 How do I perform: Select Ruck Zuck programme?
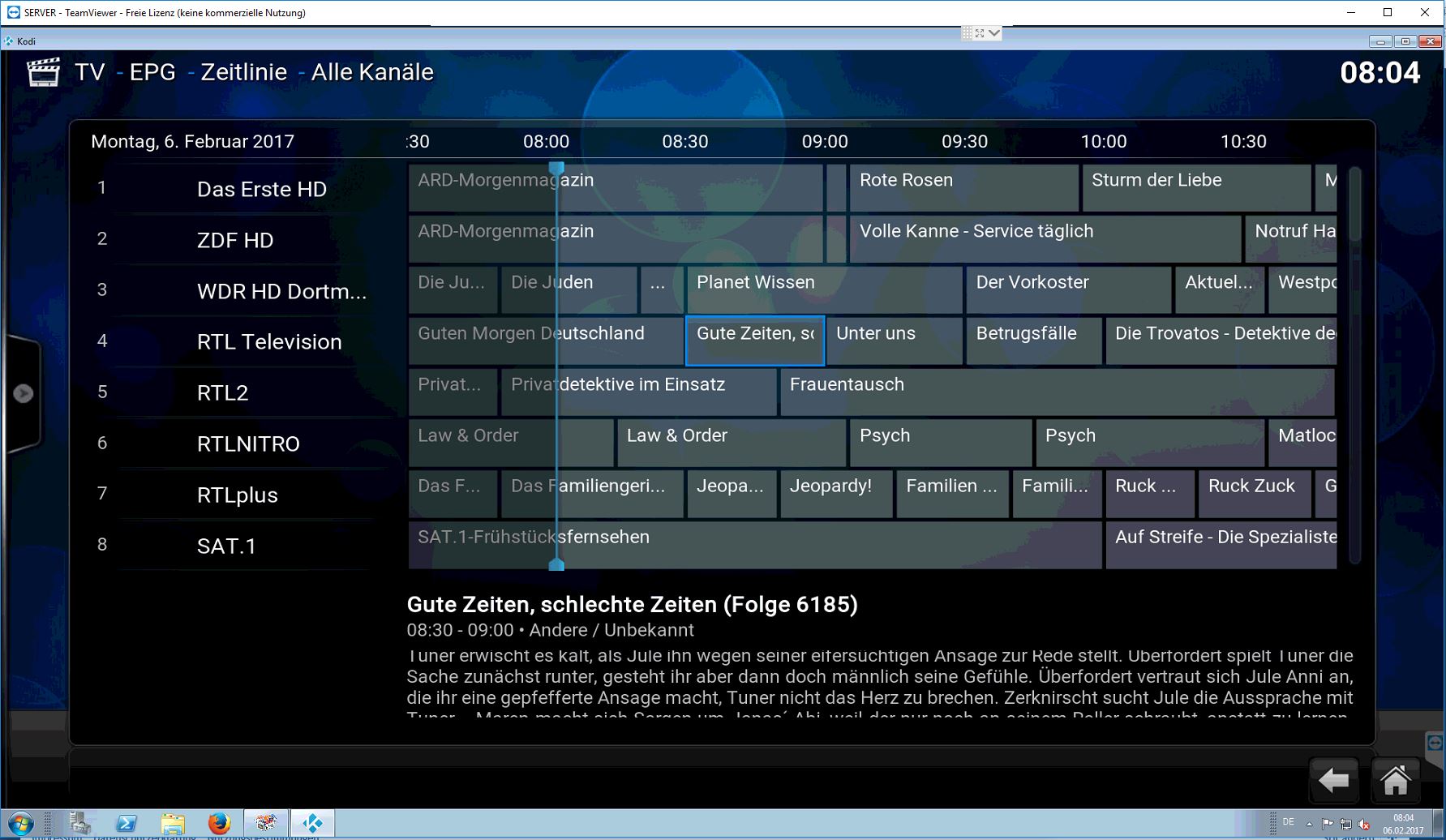pyautogui.click(x=1255, y=493)
